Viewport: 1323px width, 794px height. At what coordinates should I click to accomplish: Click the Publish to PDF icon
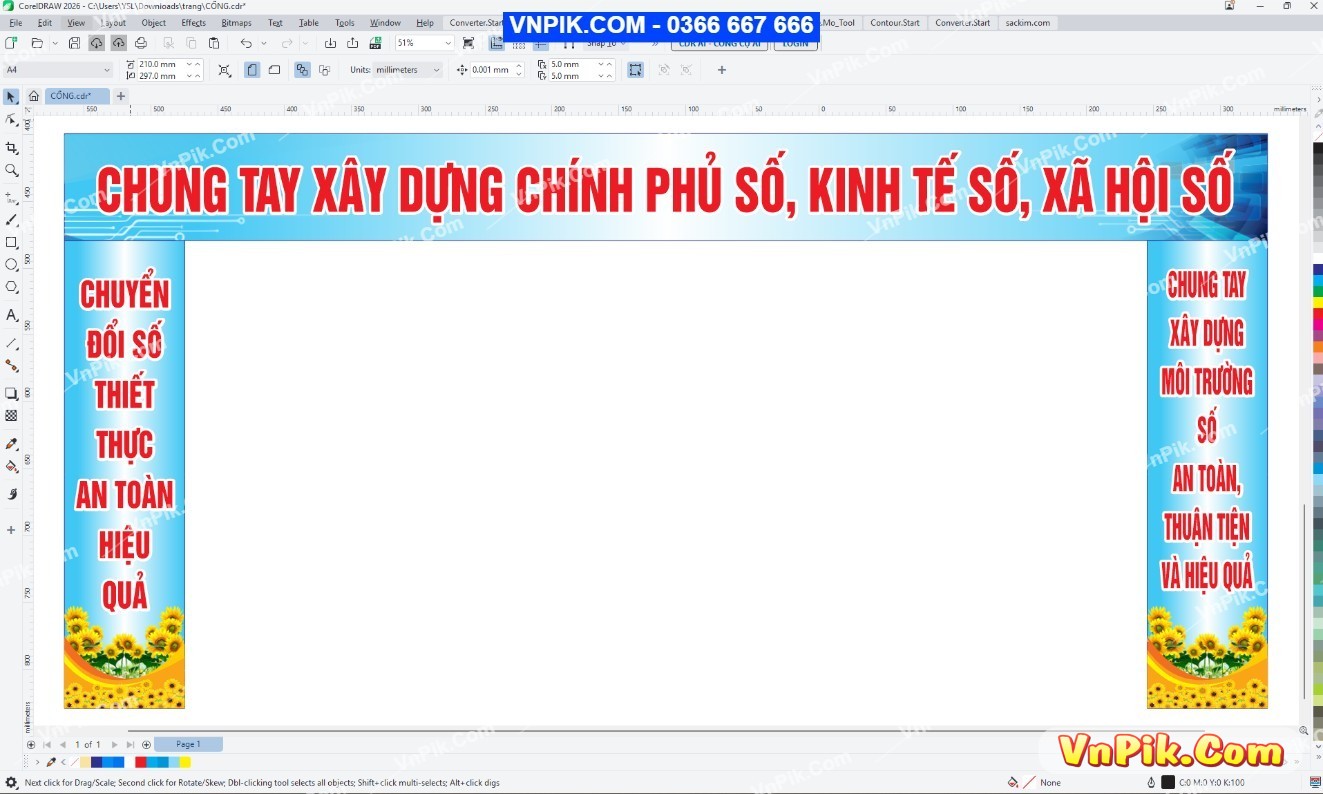(375, 43)
